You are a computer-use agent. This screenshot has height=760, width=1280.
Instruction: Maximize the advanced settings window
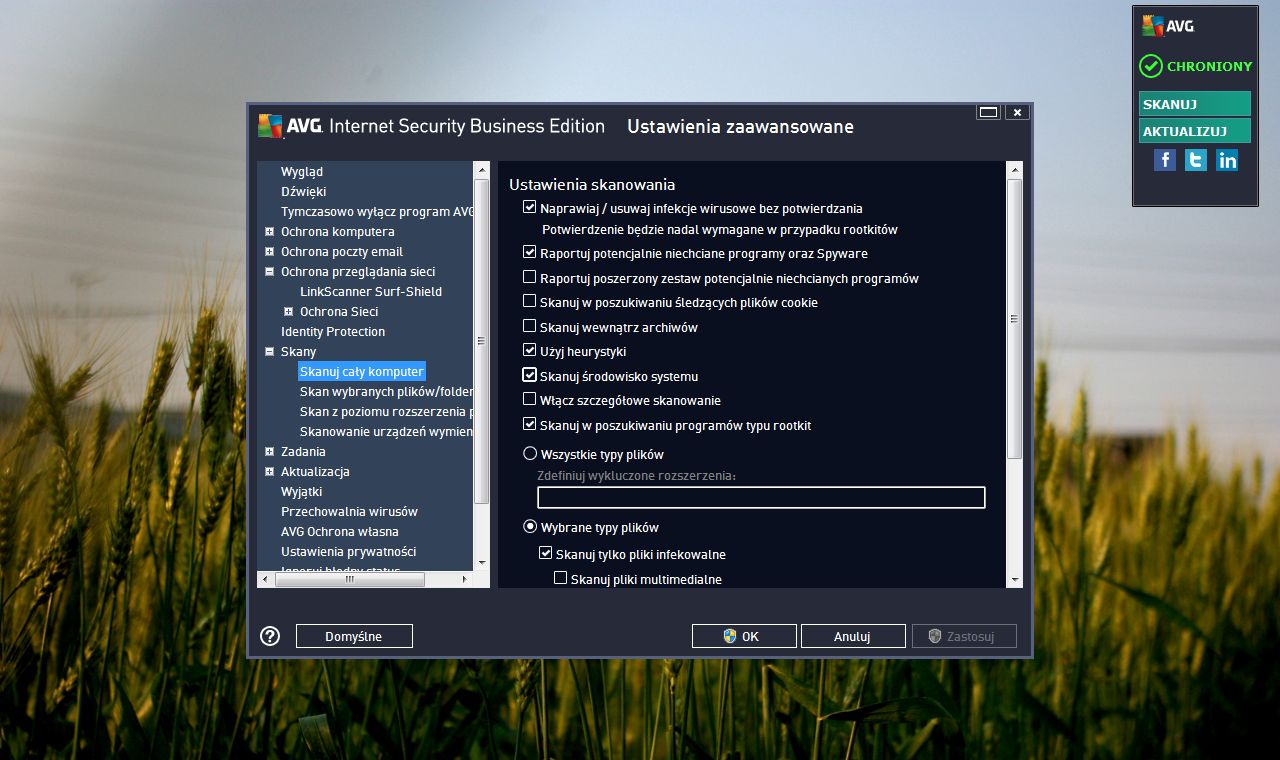(989, 112)
